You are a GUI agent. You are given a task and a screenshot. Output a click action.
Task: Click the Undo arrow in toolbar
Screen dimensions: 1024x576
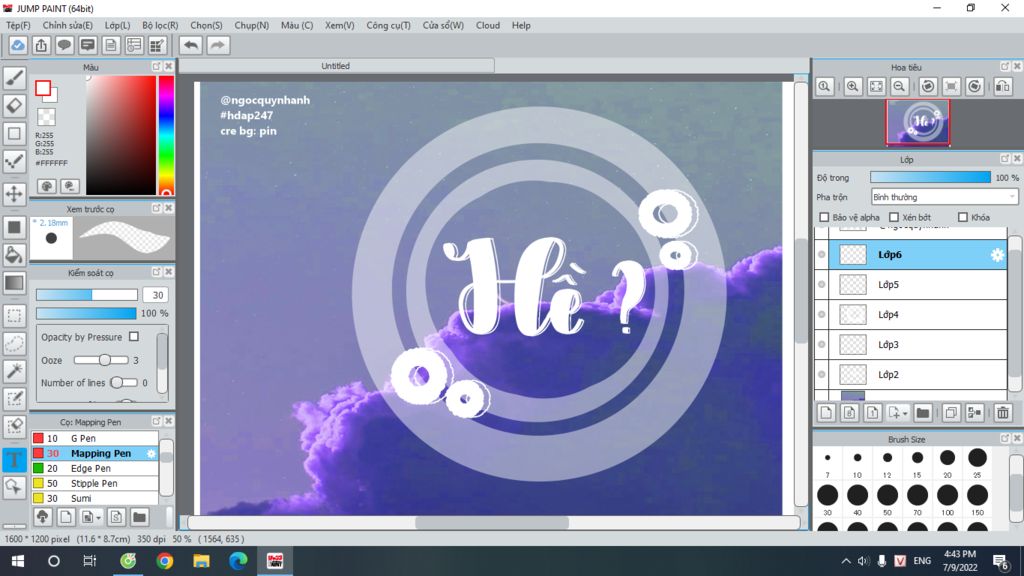191,45
